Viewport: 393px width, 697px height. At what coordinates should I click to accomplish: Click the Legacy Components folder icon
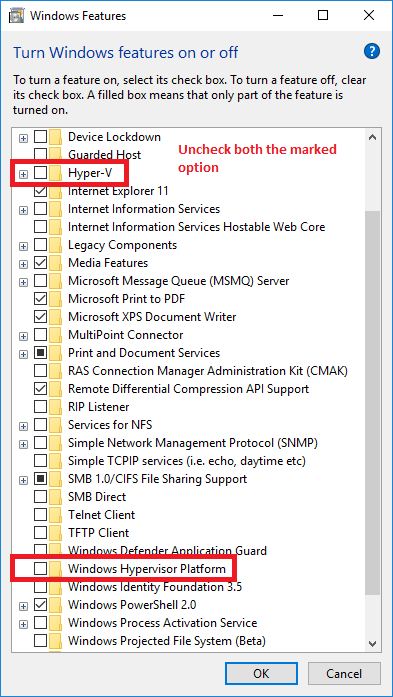56,245
